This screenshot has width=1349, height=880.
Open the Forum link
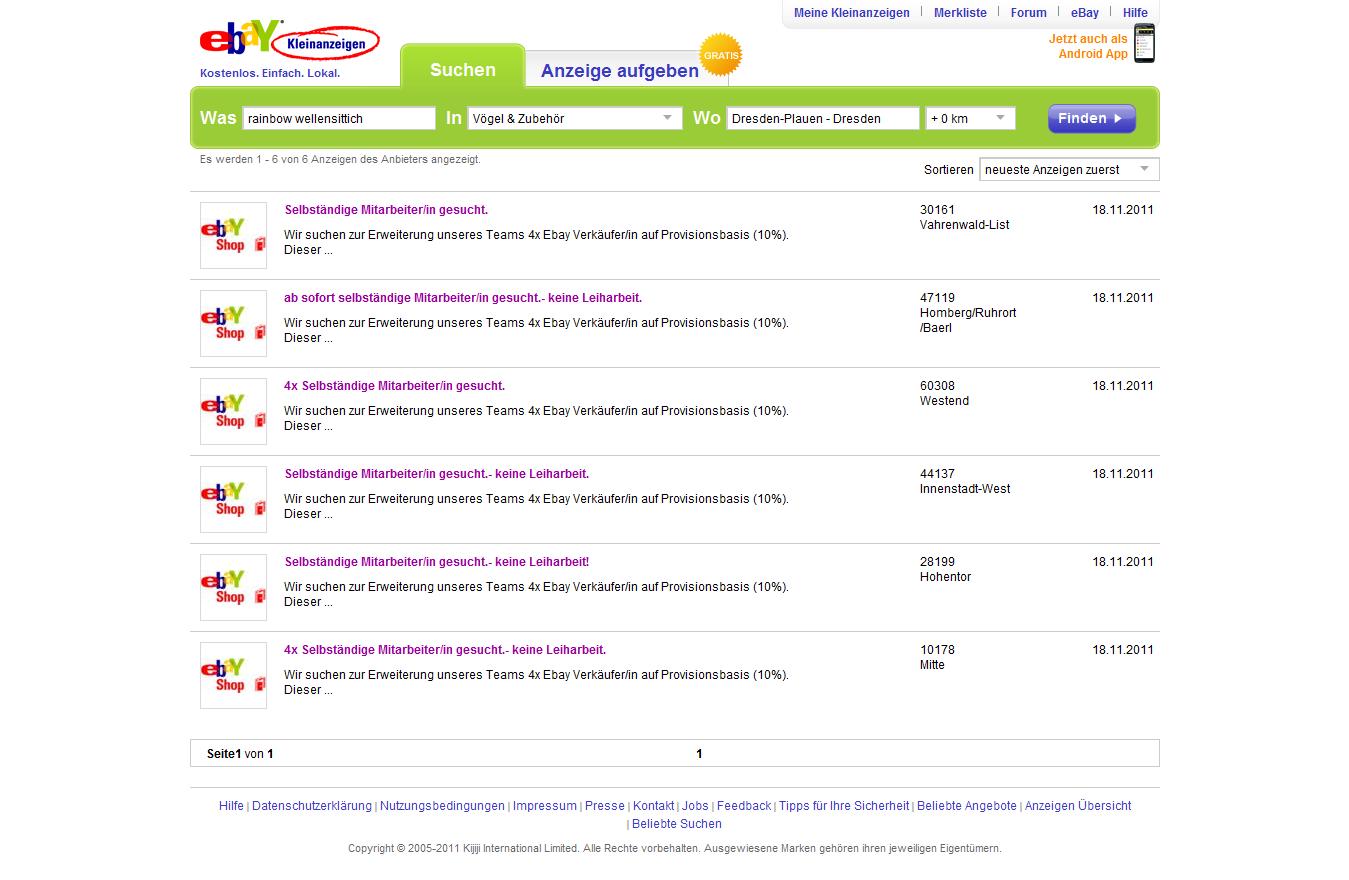point(1028,13)
